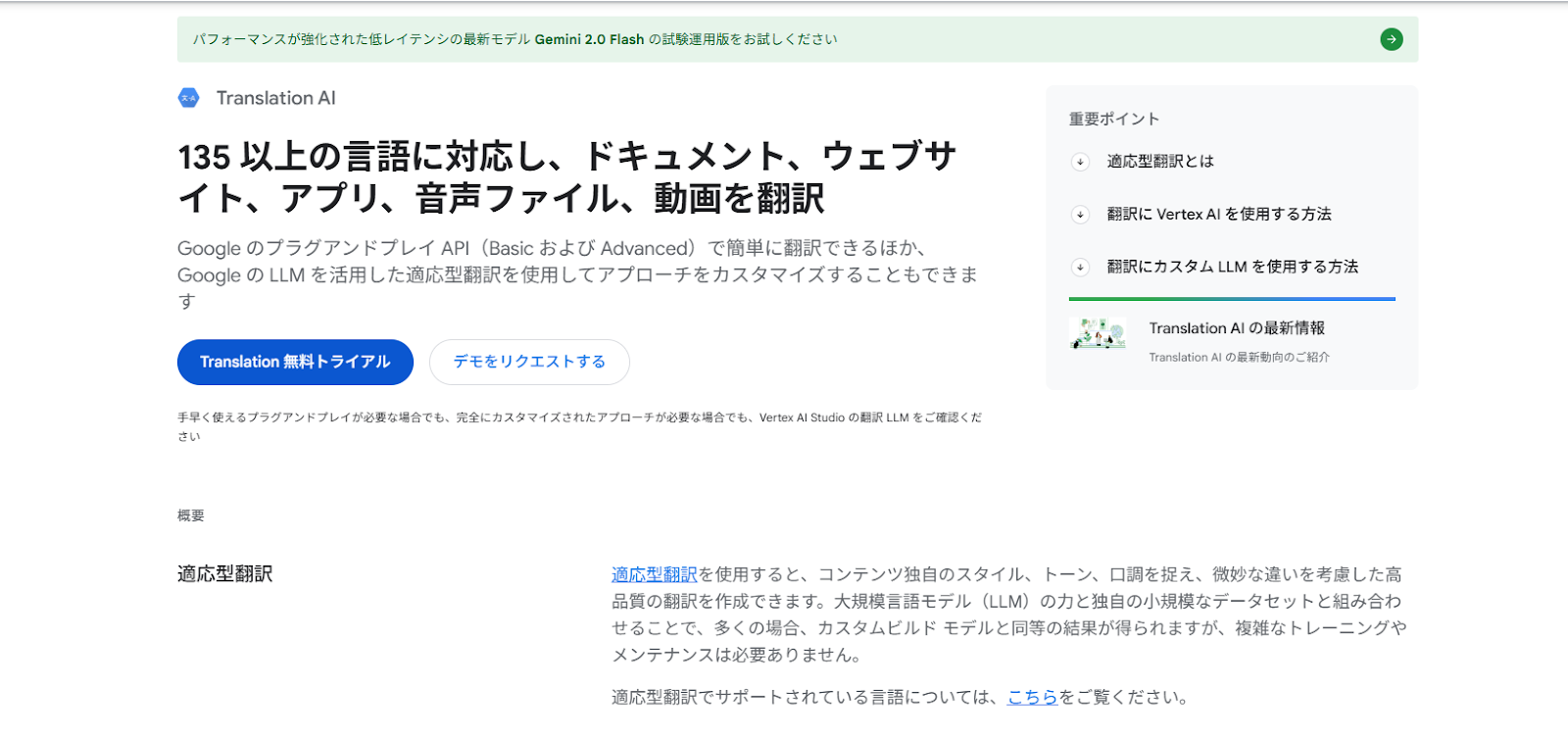Click the Translation AI product name text
This screenshot has width=1568, height=735.
275,98
